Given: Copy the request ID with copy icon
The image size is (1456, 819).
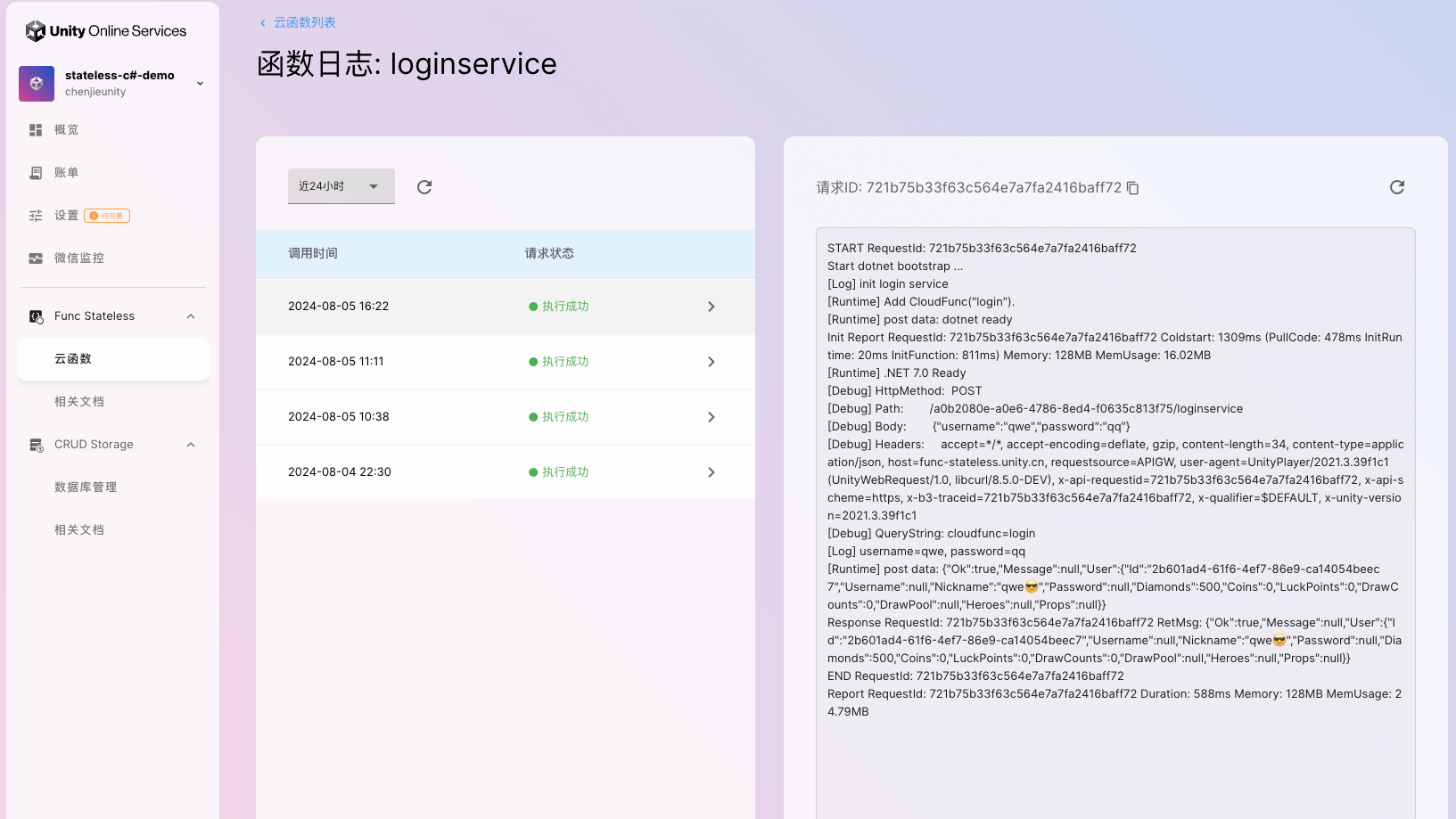Looking at the screenshot, I should [x=1132, y=188].
